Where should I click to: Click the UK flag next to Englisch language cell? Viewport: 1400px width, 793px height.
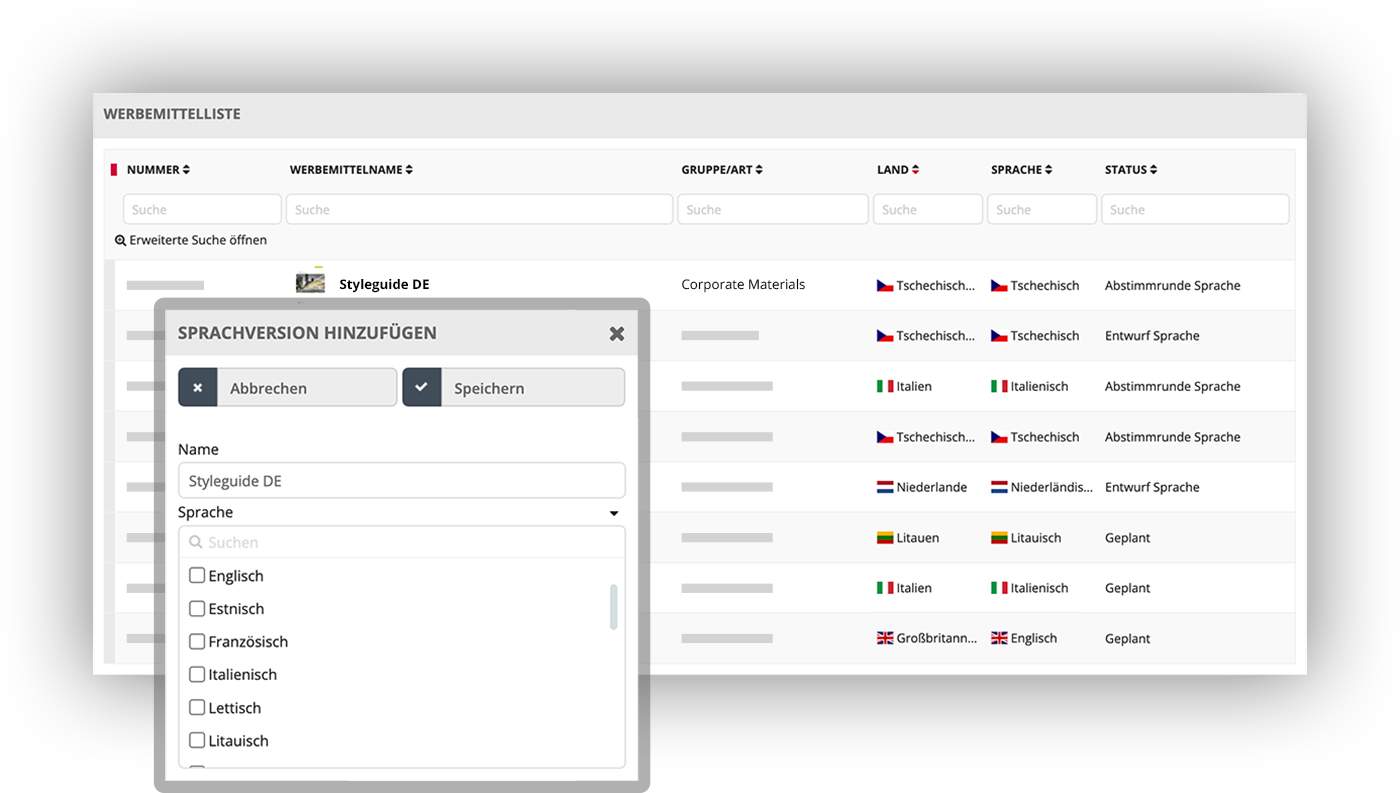coord(999,638)
